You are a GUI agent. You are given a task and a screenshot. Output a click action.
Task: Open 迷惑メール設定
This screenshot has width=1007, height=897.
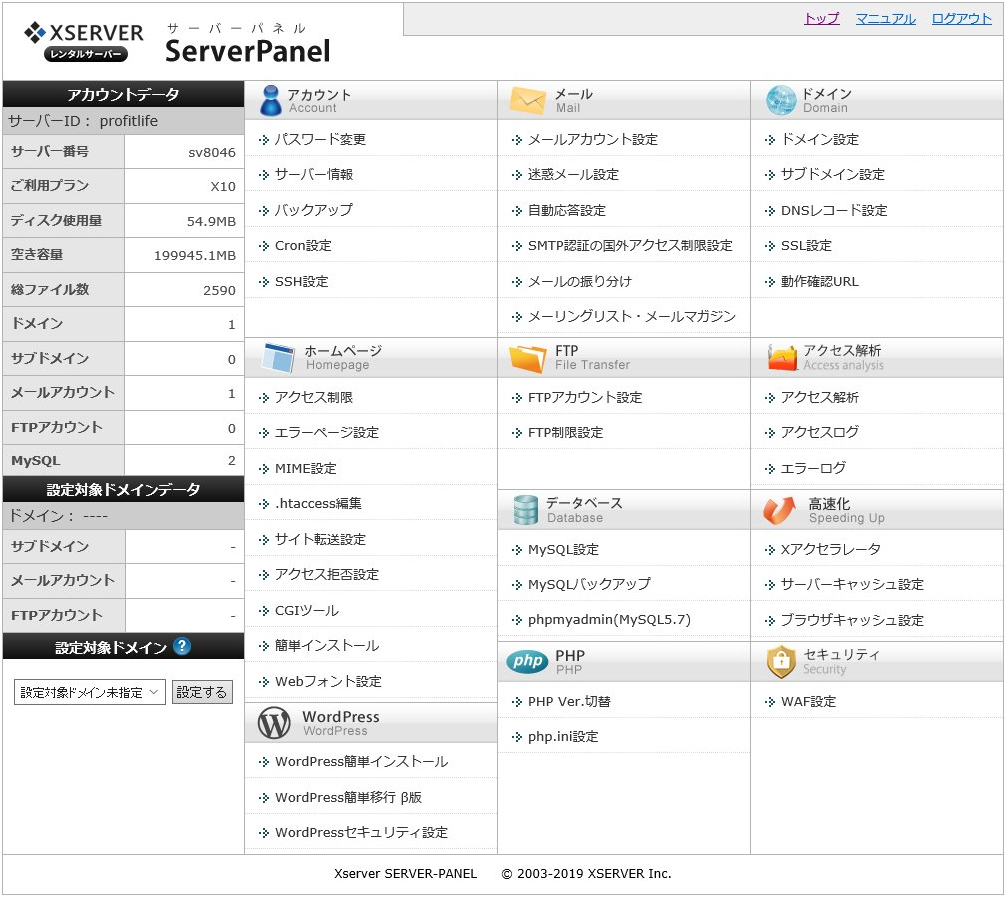point(573,175)
